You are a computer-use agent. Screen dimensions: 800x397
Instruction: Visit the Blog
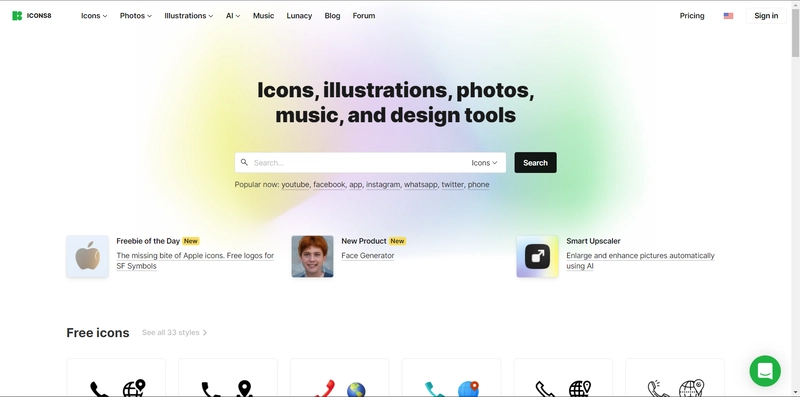[332, 16]
